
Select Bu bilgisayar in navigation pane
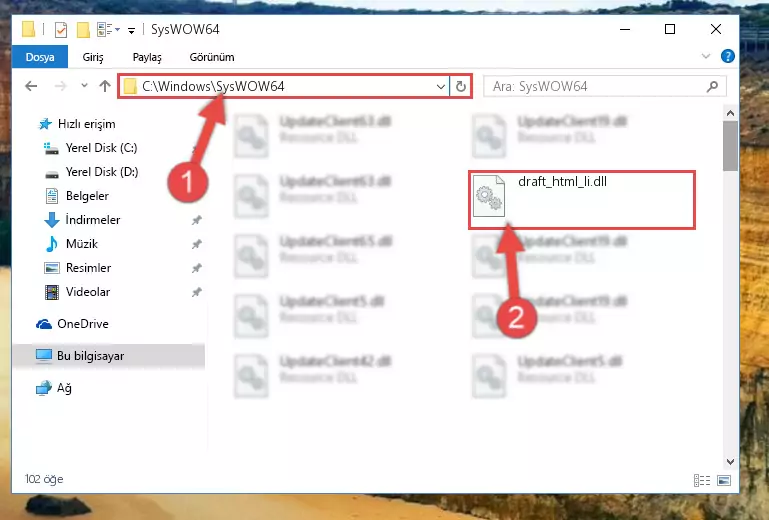(90, 356)
